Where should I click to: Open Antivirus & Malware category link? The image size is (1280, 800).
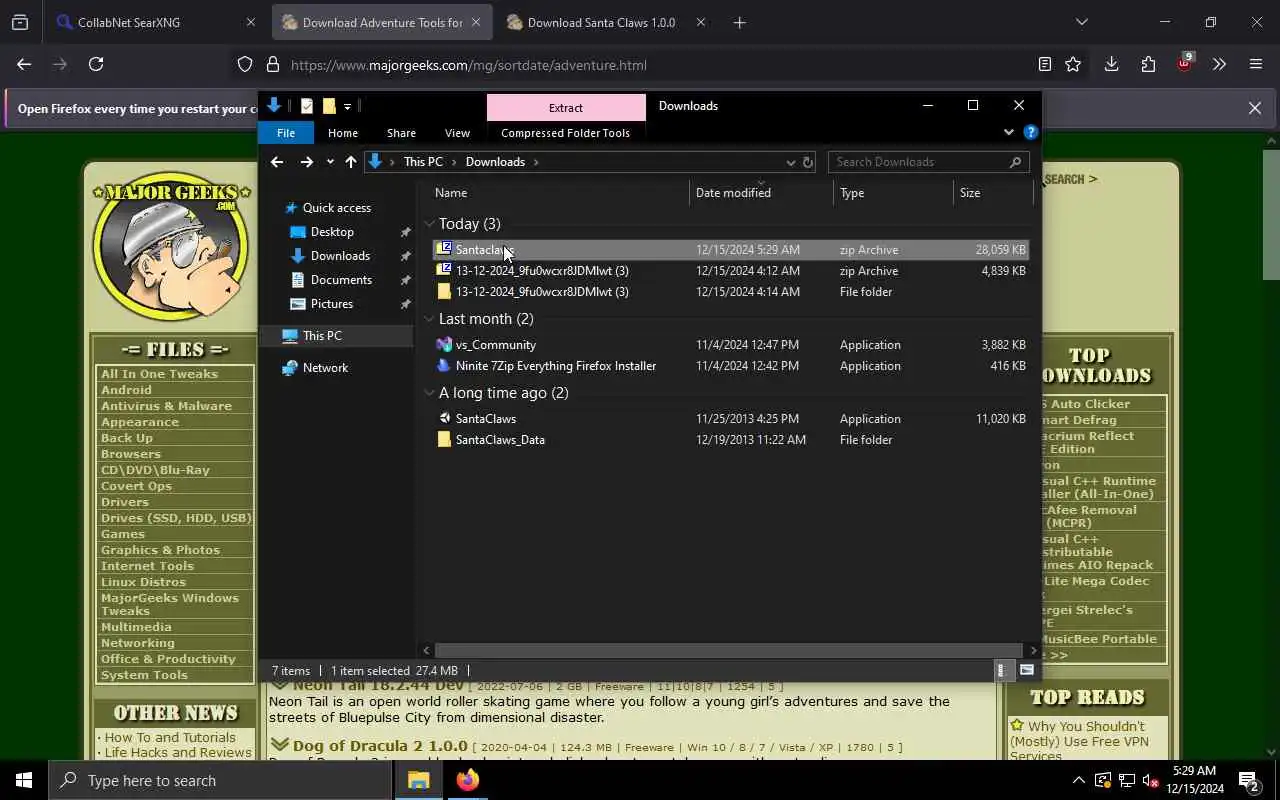pyautogui.click(x=166, y=406)
